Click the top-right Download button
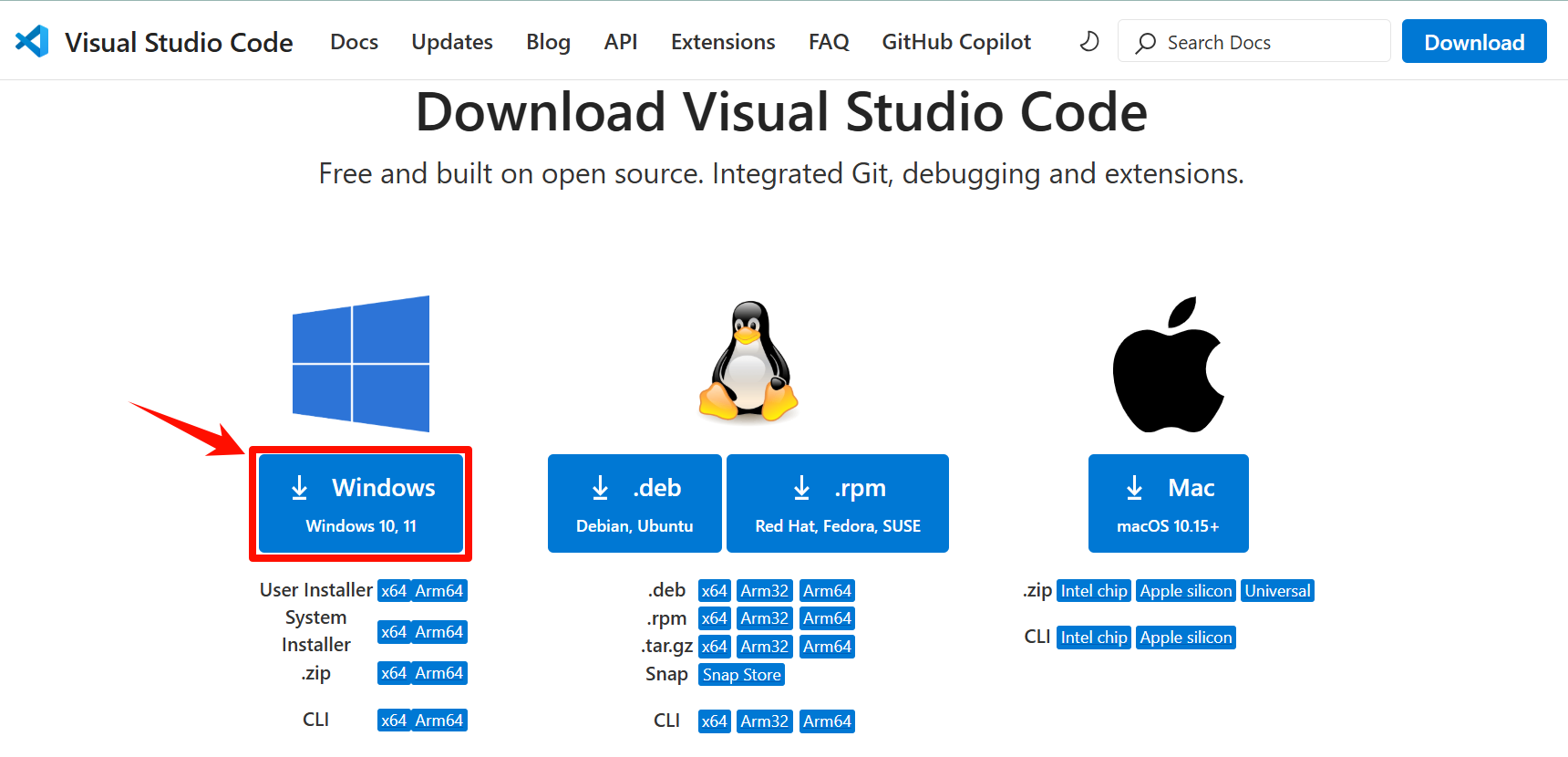This screenshot has width=1568, height=757. [x=1474, y=42]
